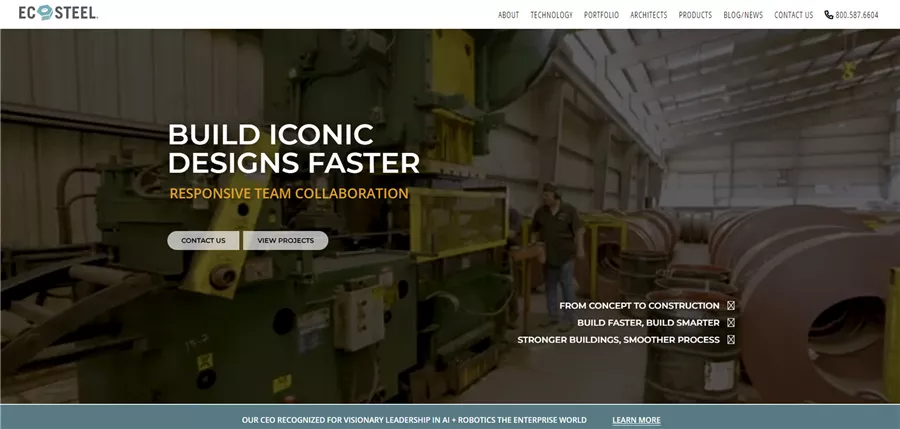
Task: Click the Build Faster, Build Smarter text
Action: (x=649, y=323)
